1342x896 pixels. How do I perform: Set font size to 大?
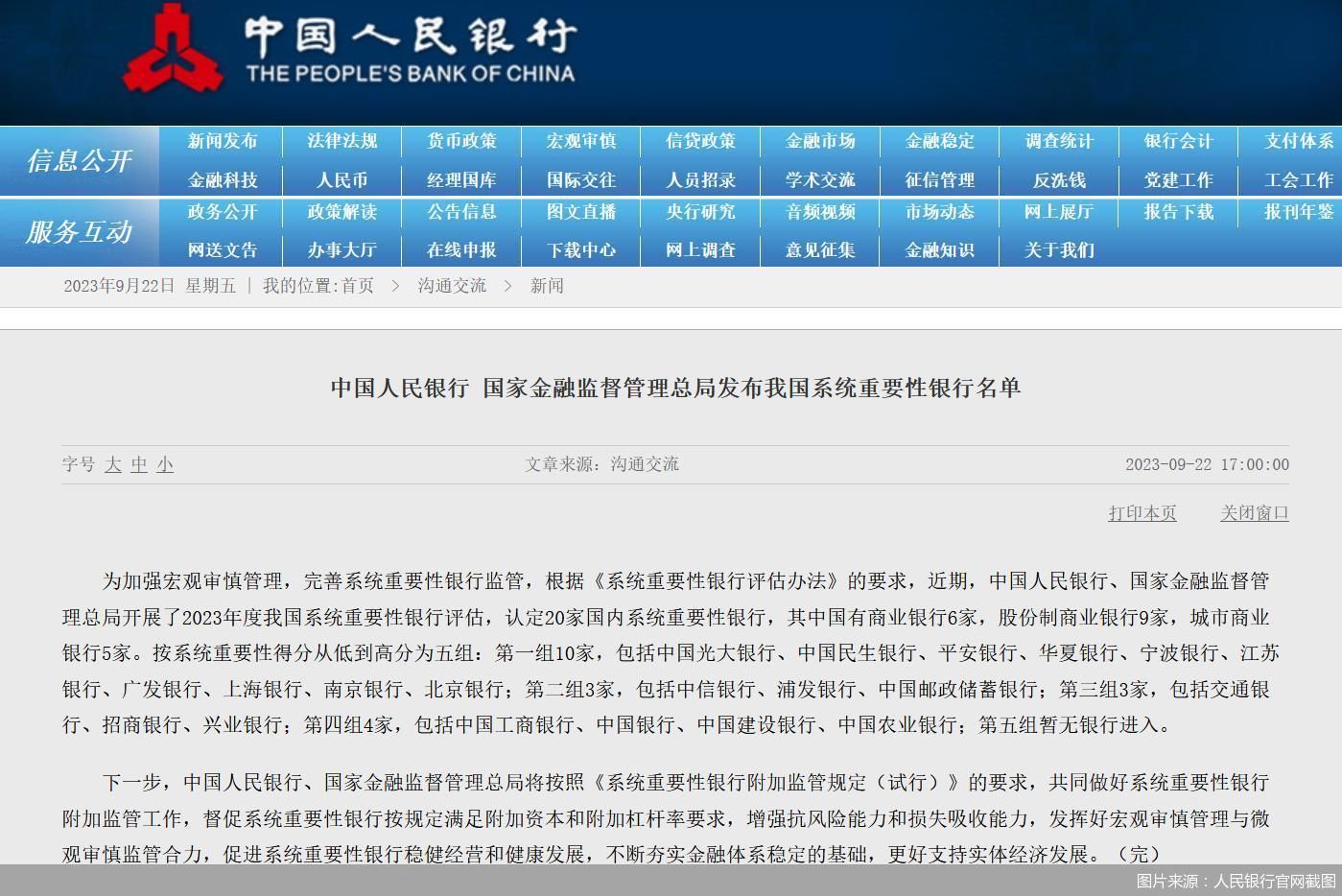click(113, 464)
